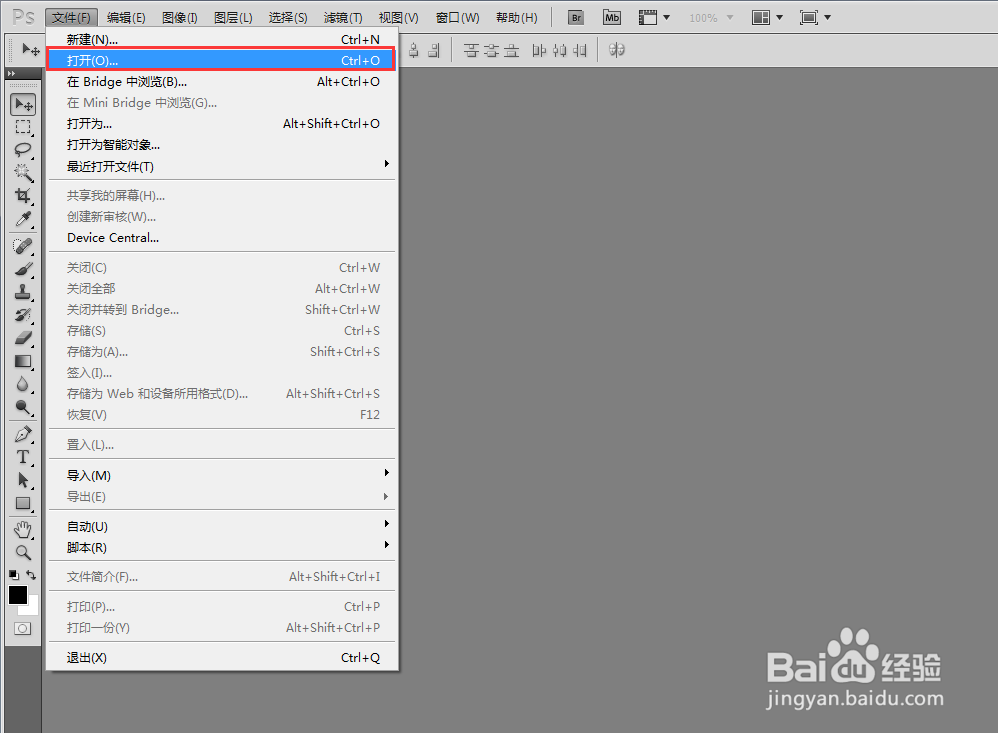Choose 打开为... menu item

pyautogui.click(x=221, y=123)
